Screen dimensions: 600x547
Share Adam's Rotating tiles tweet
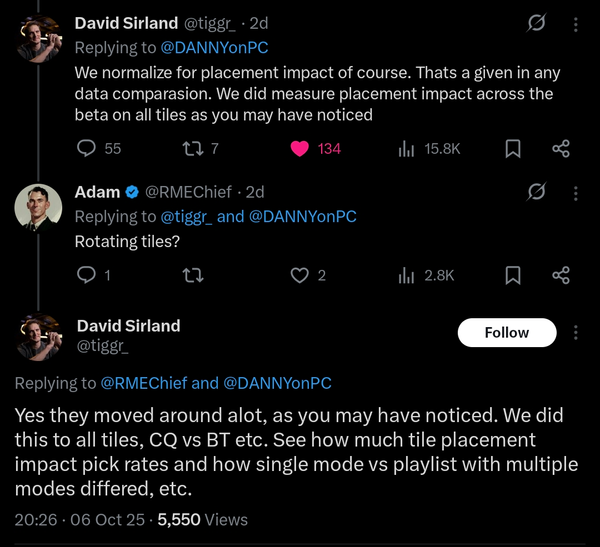(x=561, y=275)
